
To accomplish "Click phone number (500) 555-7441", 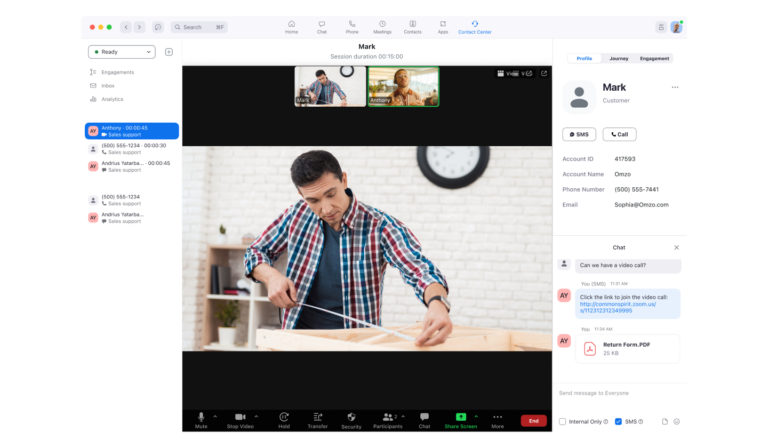I will click(x=637, y=189).
